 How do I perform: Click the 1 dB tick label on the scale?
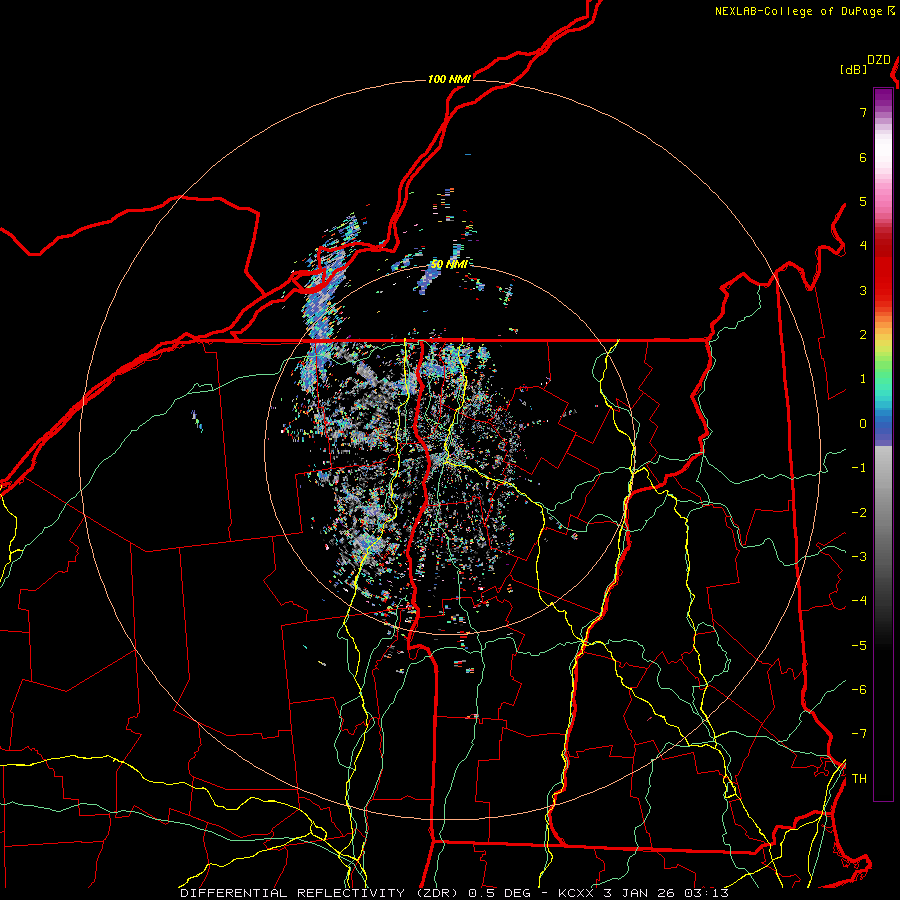(863, 379)
